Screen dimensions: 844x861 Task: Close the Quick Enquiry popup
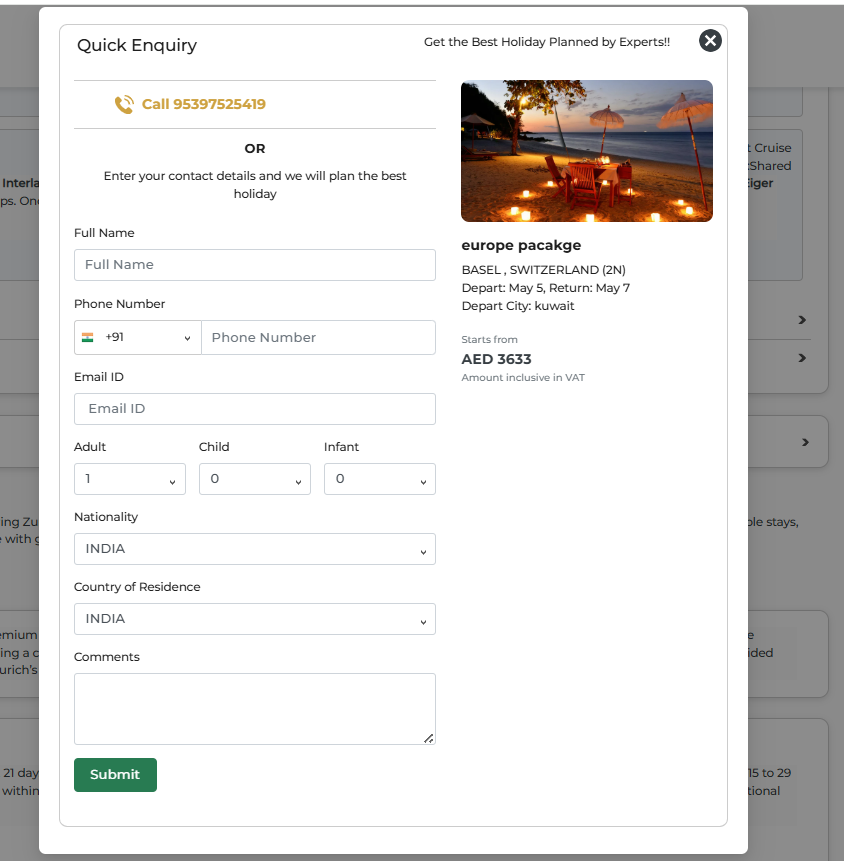point(710,40)
